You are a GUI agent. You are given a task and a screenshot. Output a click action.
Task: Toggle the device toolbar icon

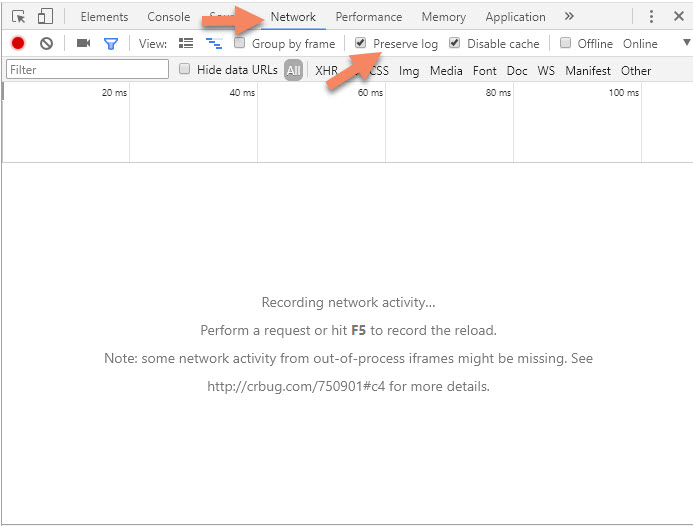click(45, 17)
